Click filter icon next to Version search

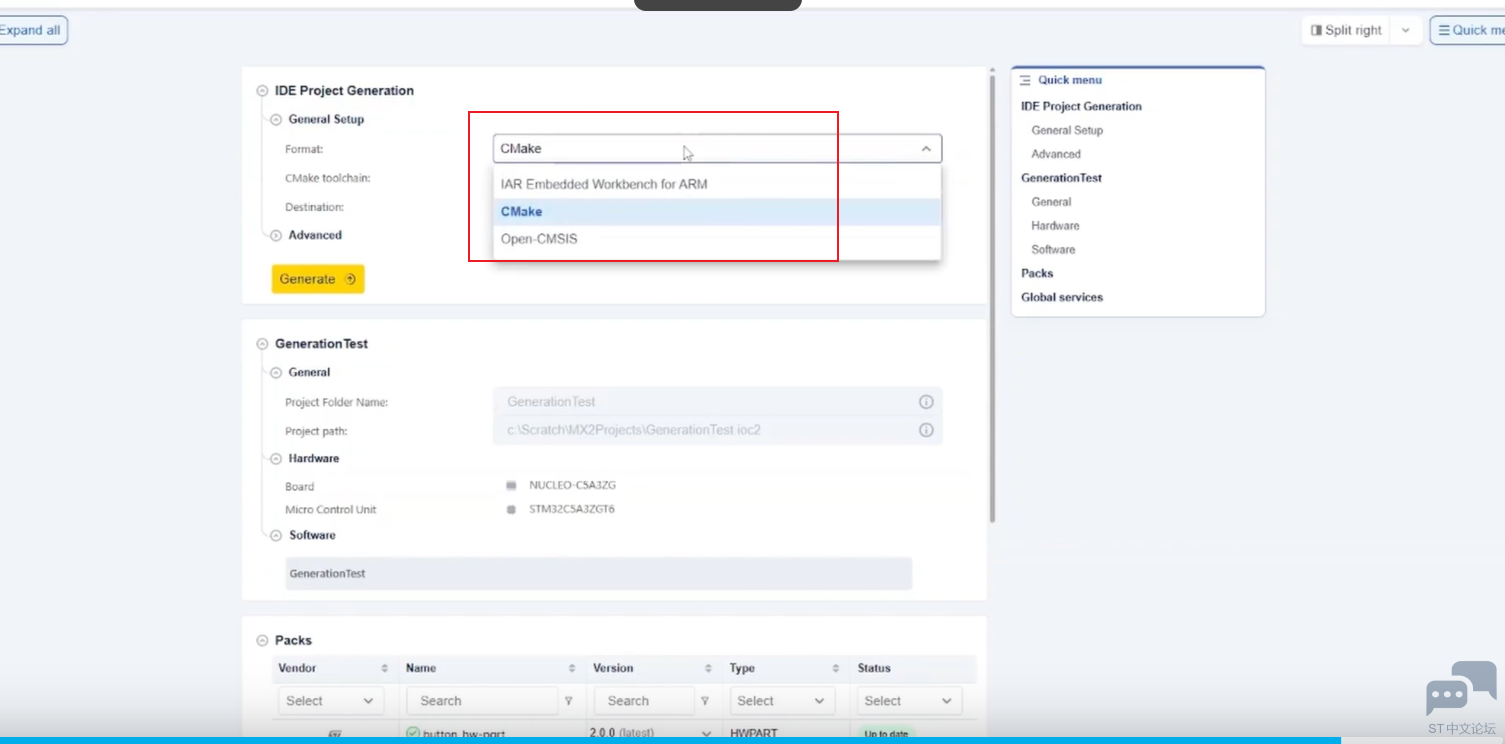click(x=704, y=701)
